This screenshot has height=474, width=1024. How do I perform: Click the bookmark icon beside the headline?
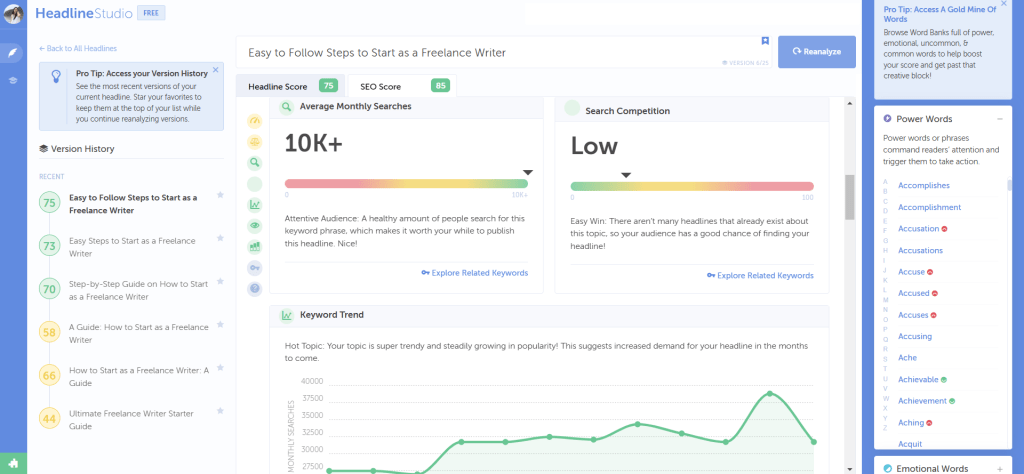(x=765, y=41)
